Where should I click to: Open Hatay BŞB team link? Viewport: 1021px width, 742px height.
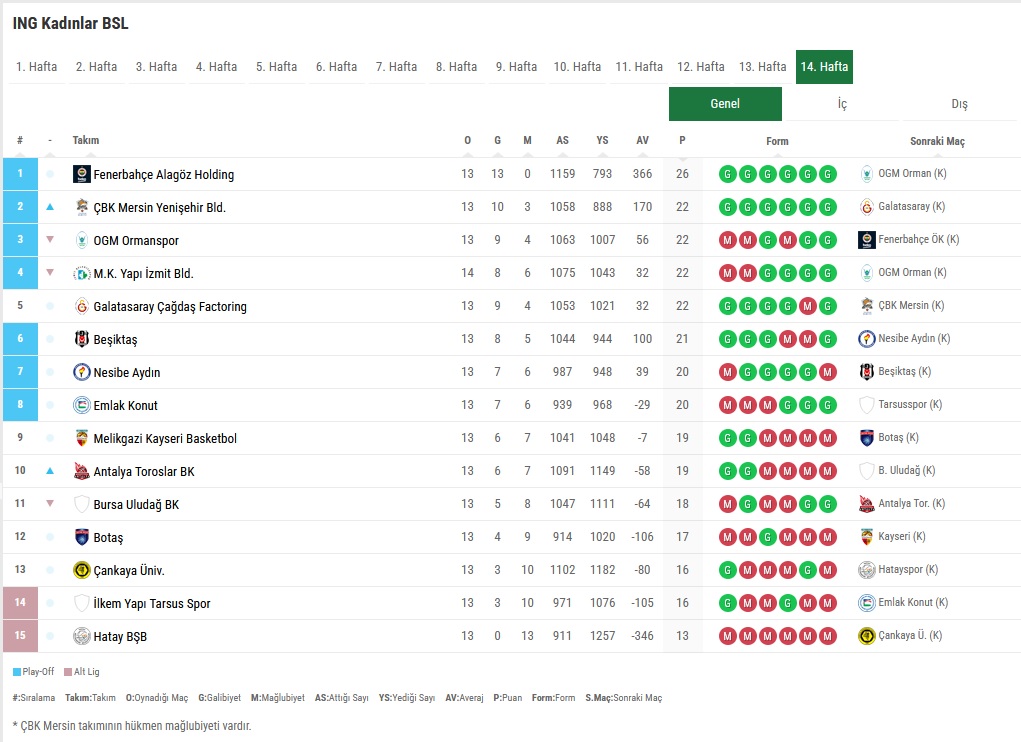(x=120, y=637)
